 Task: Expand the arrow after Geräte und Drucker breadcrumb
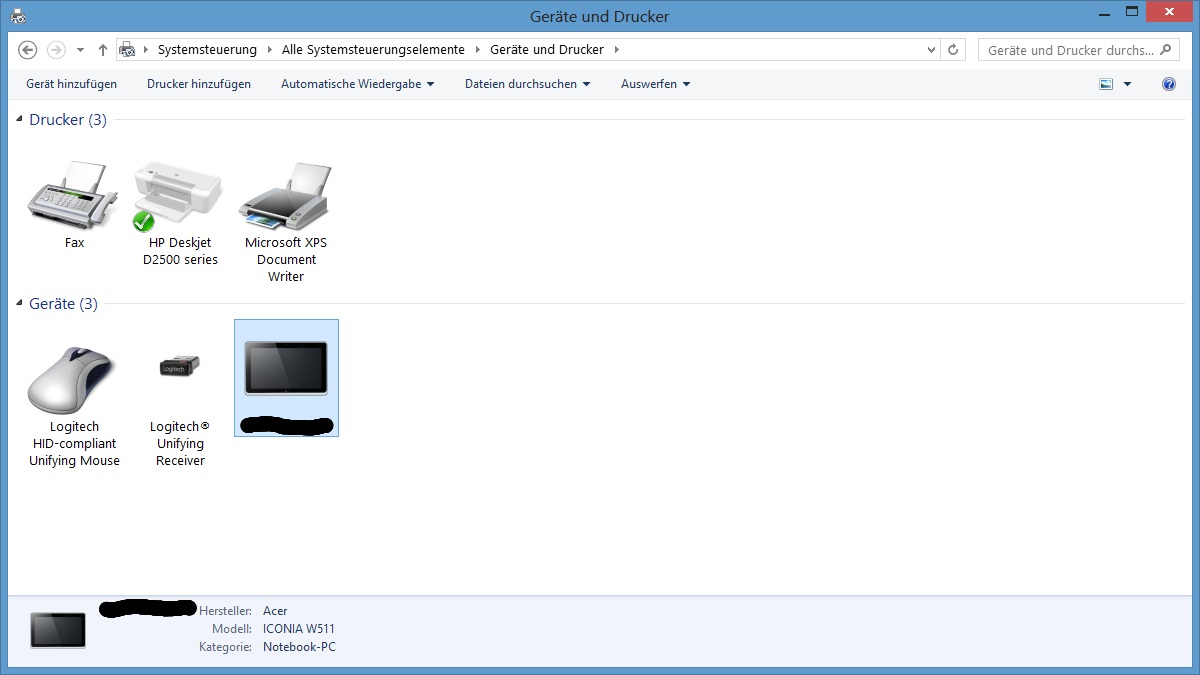(x=616, y=50)
